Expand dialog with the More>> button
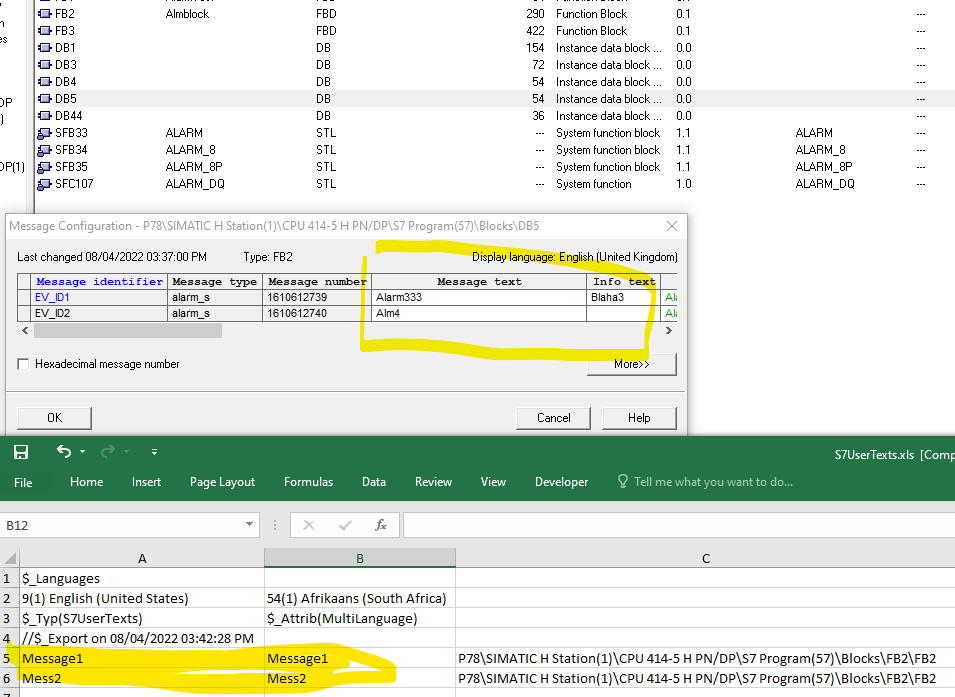 pyautogui.click(x=631, y=364)
